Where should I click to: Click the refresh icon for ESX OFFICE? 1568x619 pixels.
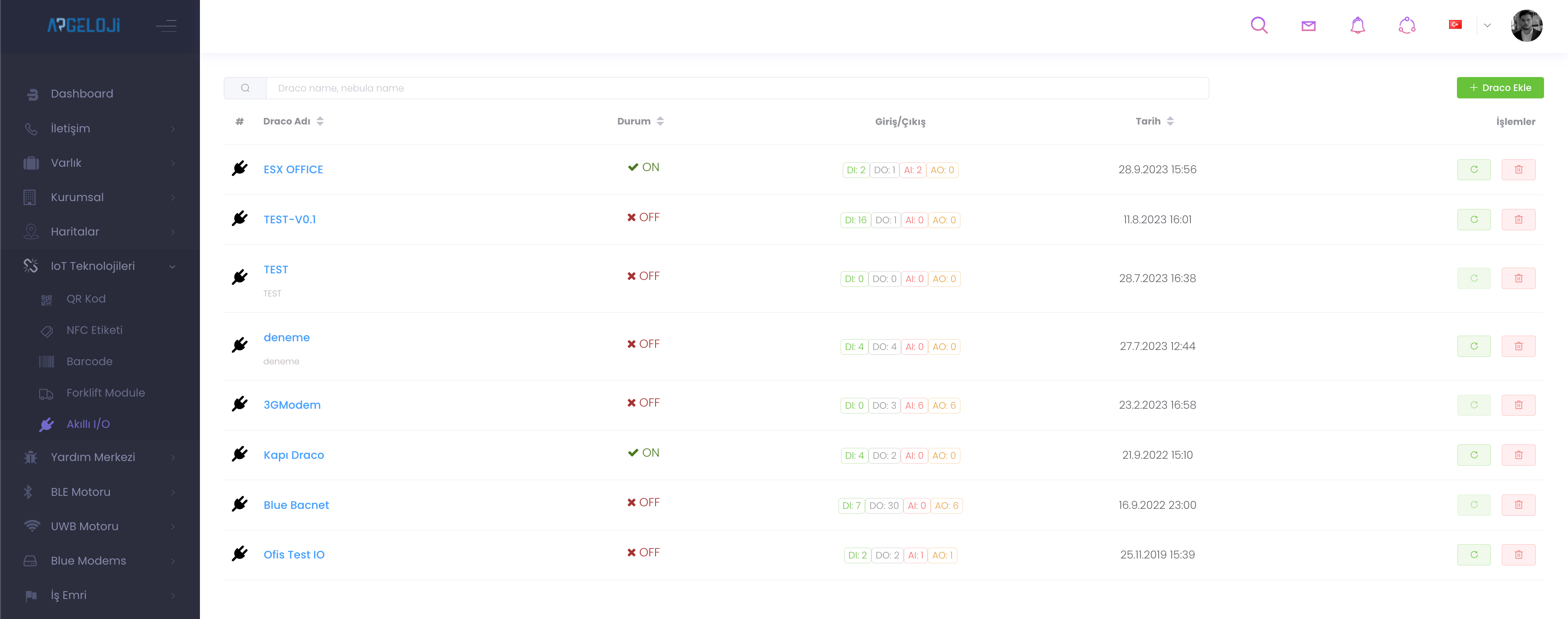point(1473,170)
